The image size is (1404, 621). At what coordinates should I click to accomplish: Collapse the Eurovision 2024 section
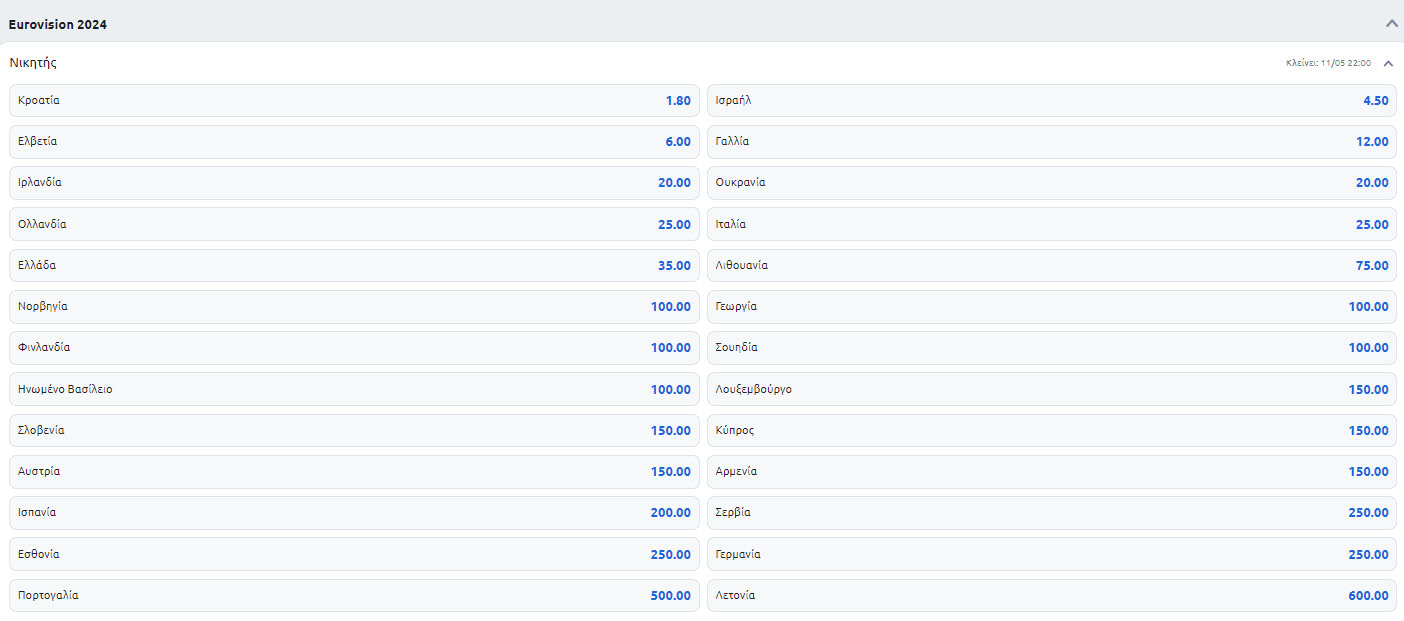click(1391, 23)
